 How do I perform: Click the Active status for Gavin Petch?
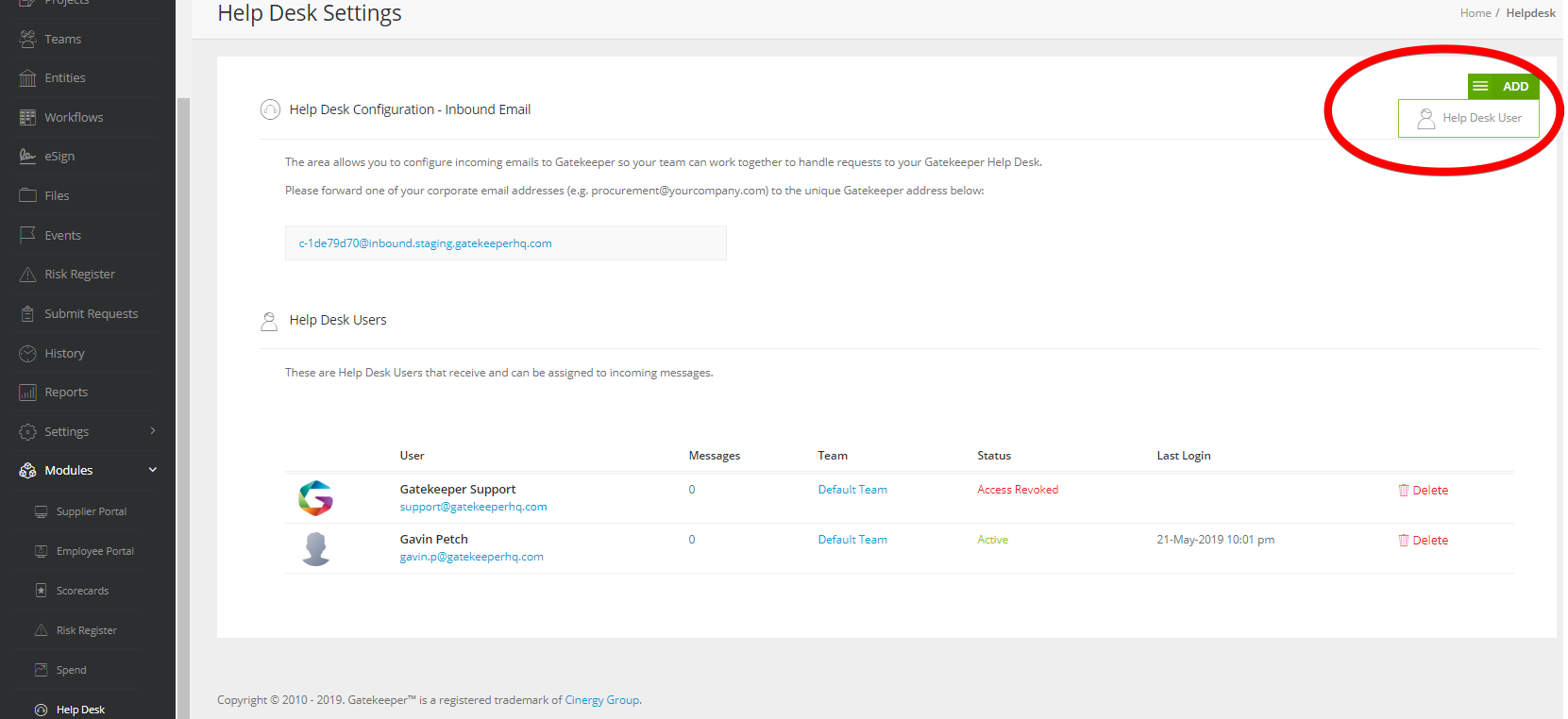pos(992,540)
